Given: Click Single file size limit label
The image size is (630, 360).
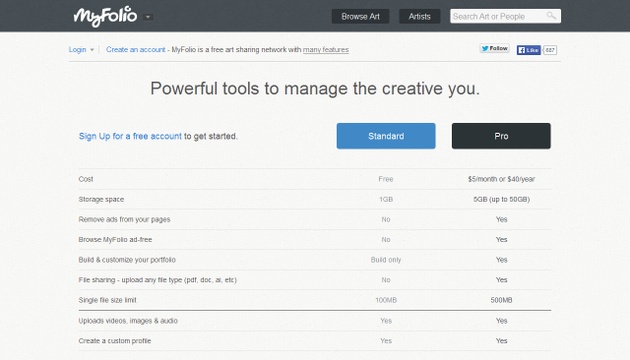Looking at the screenshot, I should [x=107, y=300].
